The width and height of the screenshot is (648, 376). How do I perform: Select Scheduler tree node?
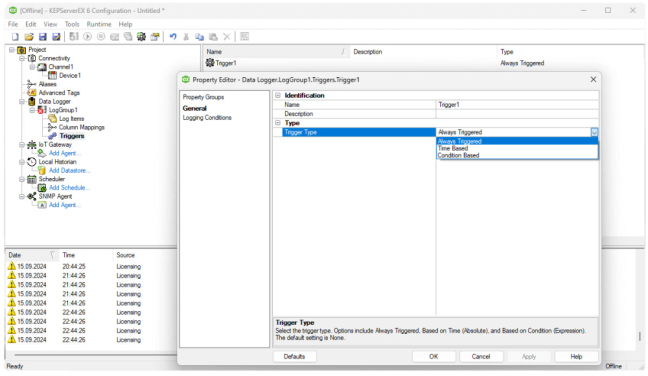52,179
